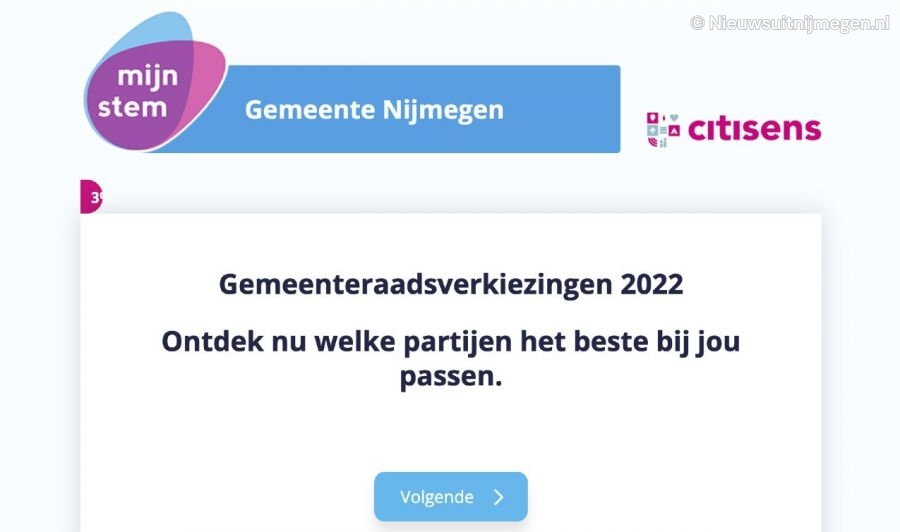Click the word 'Nijmegen' in the banner

point(443,110)
